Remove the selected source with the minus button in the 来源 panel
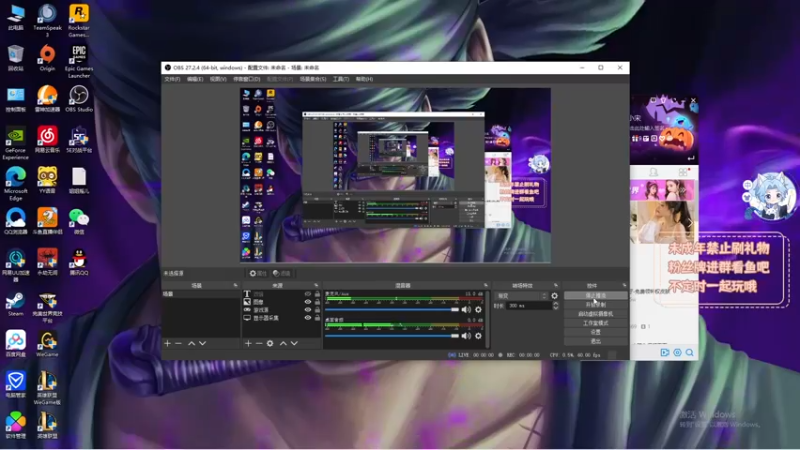This screenshot has width=800, height=450. [x=259, y=343]
